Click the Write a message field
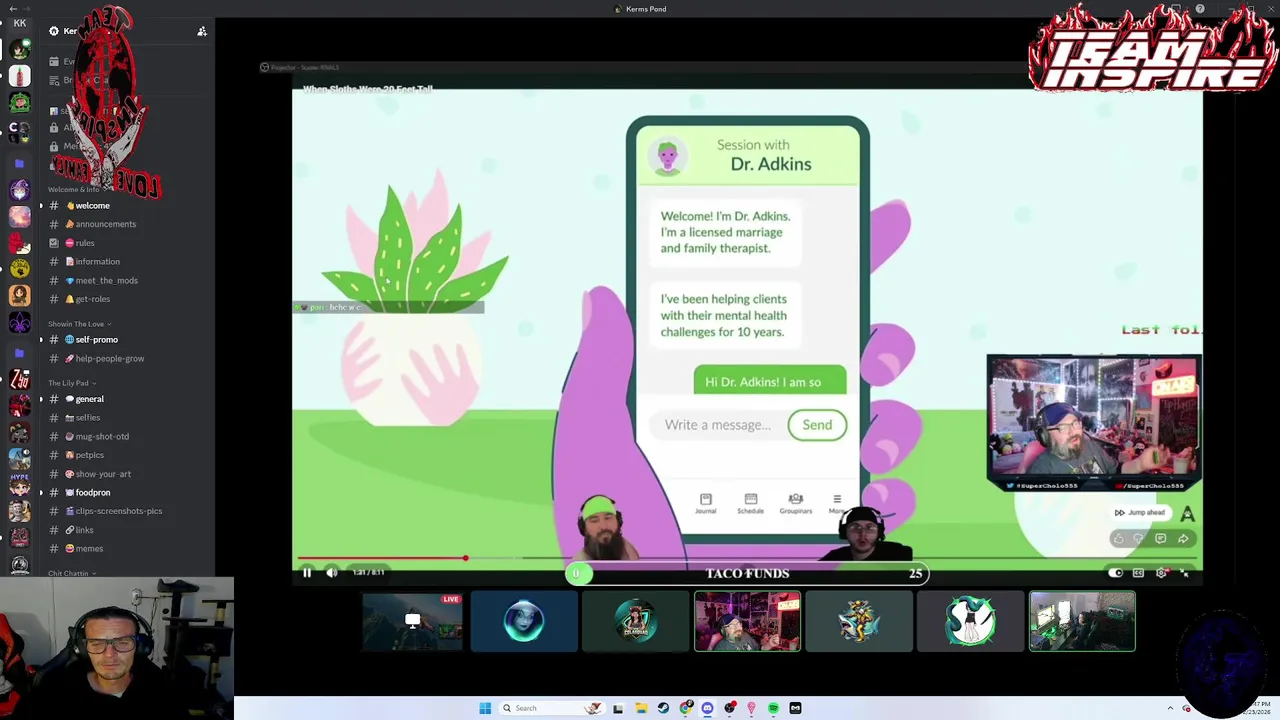The image size is (1280, 720). pyautogui.click(x=718, y=425)
